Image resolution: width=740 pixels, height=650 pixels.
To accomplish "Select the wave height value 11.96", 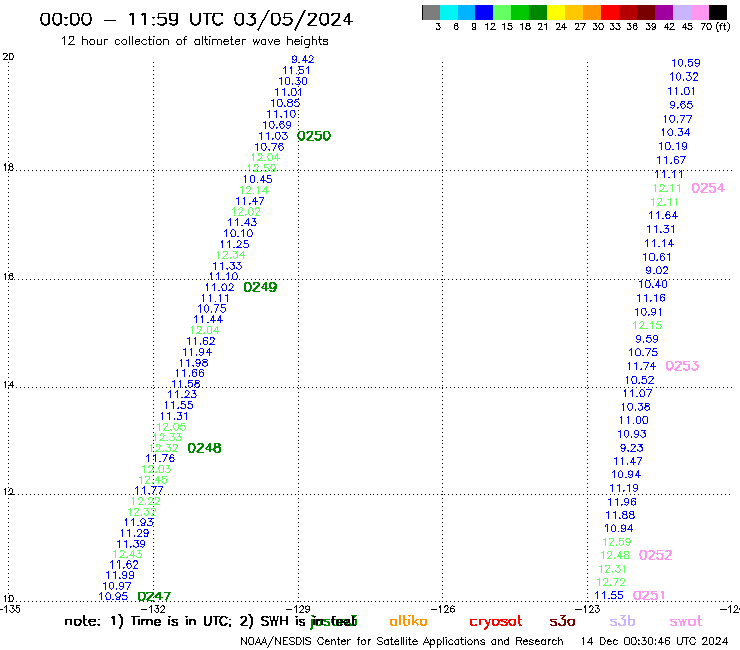I will click(622, 502).
